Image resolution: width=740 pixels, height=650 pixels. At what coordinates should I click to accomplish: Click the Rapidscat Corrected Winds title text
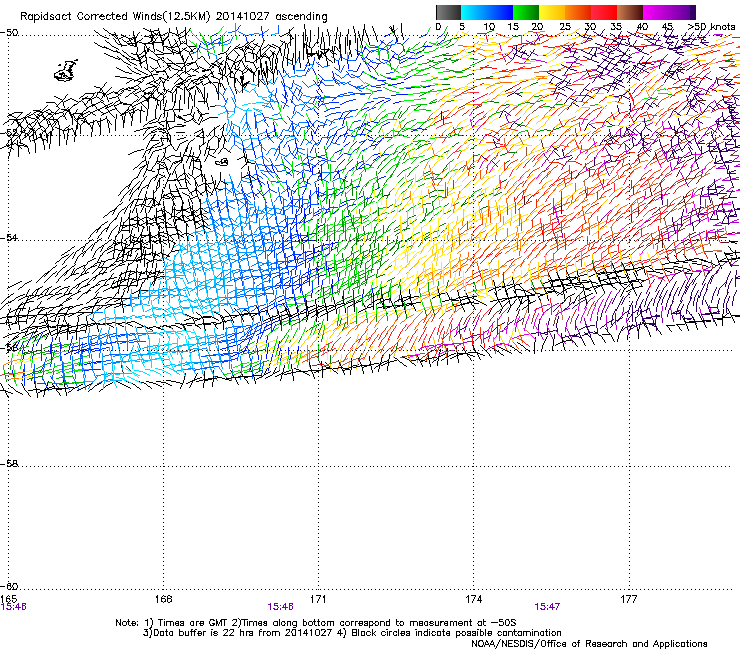[x=174, y=17]
